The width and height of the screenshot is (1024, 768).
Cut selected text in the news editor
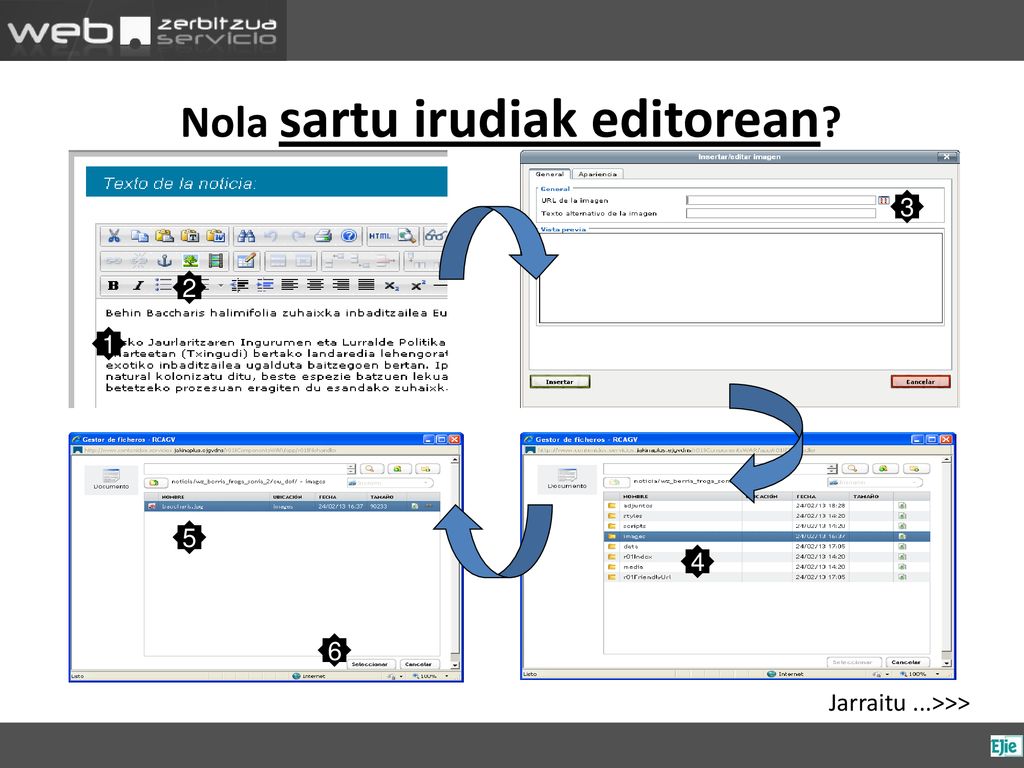click(114, 236)
